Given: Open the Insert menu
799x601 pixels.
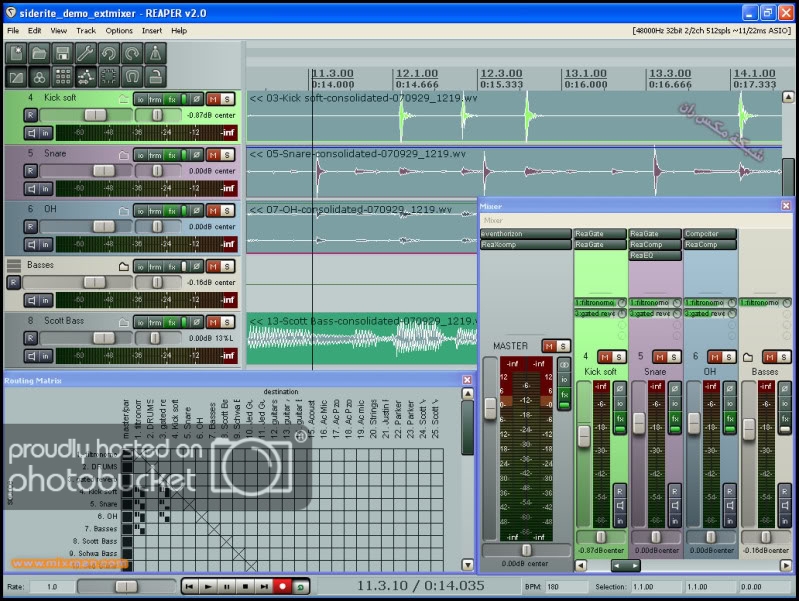Looking at the screenshot, I should pyautogui.click(x=152, y=31).
